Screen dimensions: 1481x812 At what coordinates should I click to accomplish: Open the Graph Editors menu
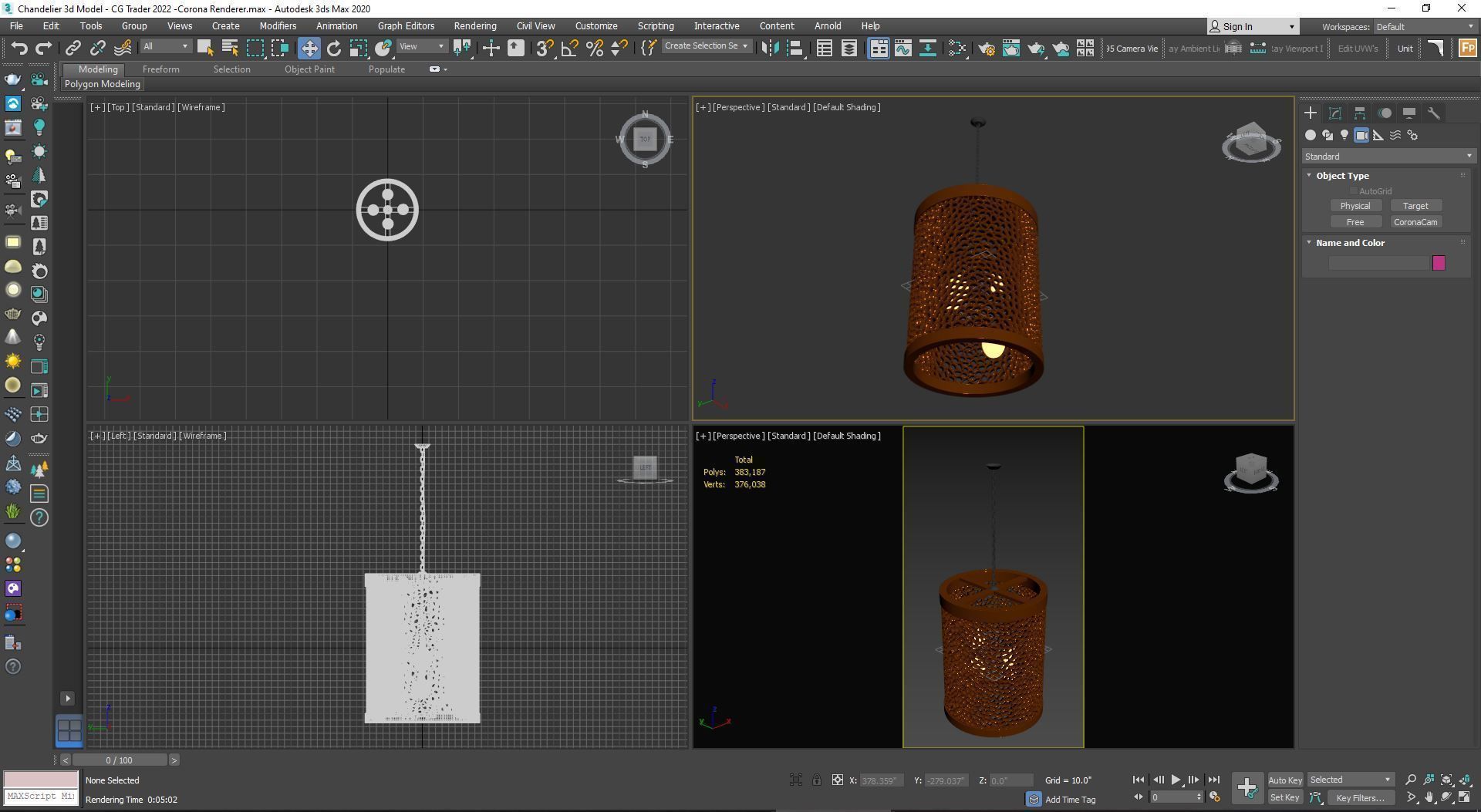click(406, 26)
